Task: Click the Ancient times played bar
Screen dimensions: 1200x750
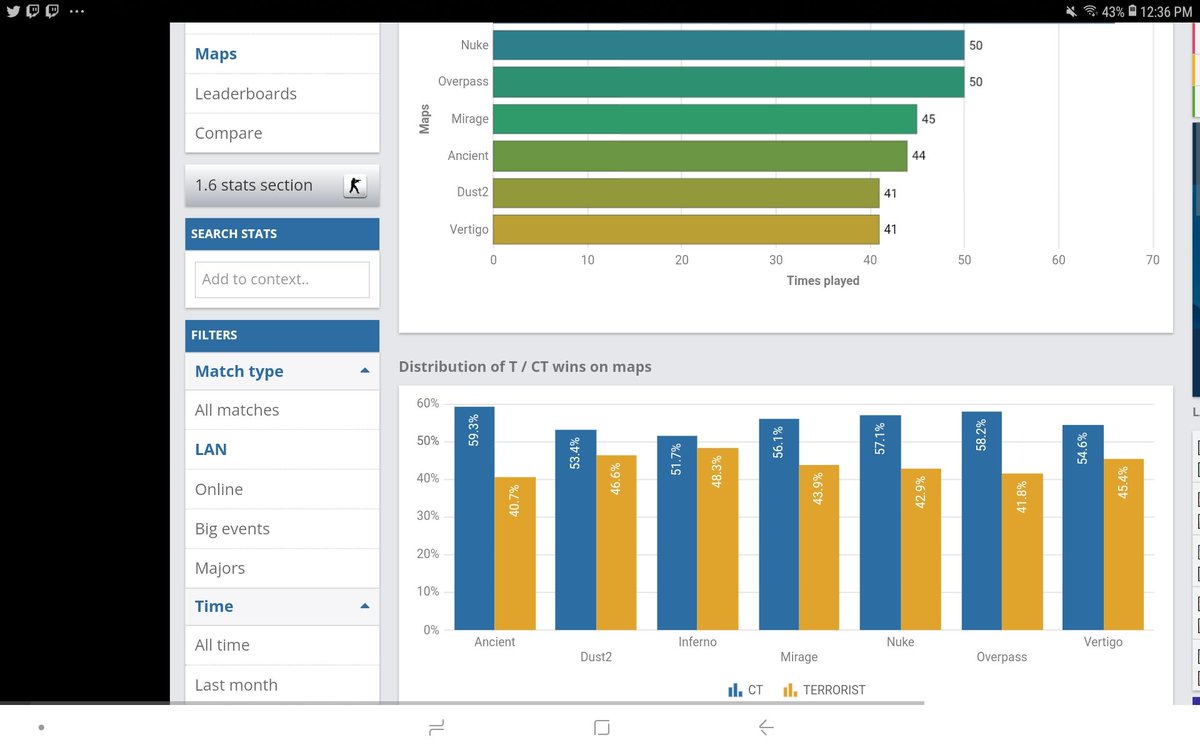Action: click(700, 156)
